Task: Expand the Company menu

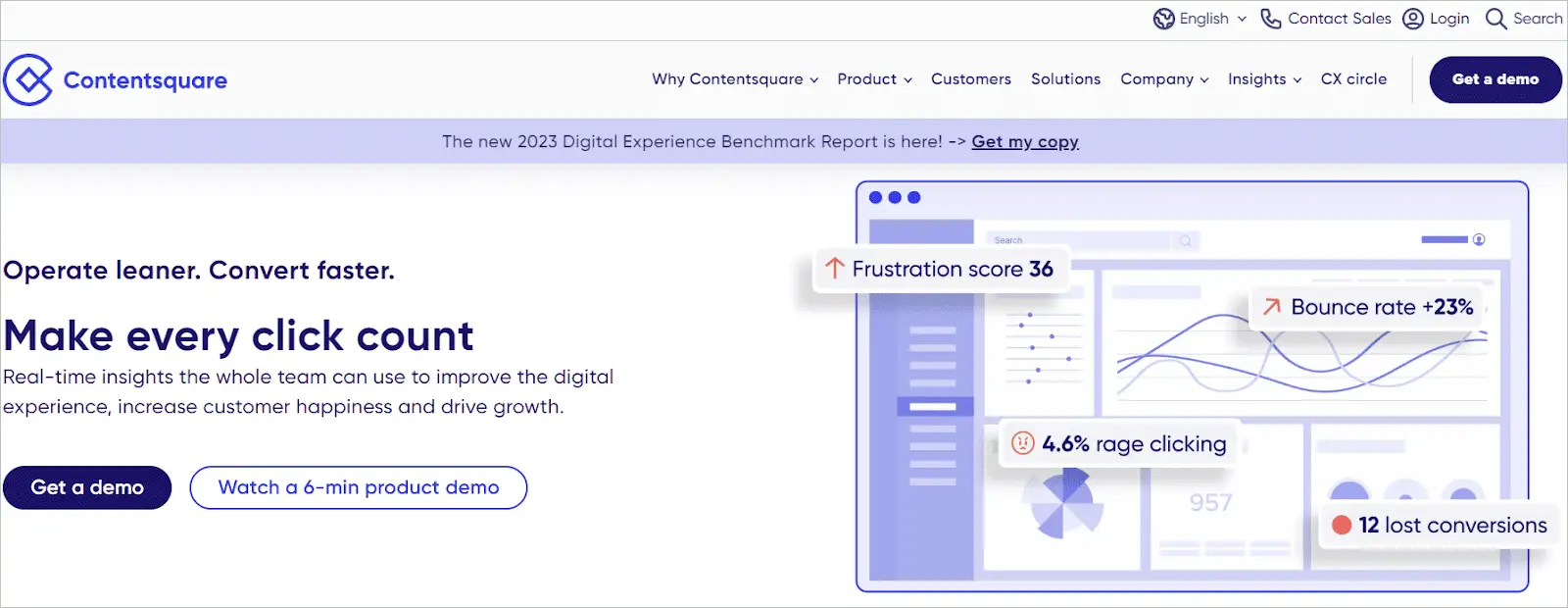Action: (x=1164, y=79)
